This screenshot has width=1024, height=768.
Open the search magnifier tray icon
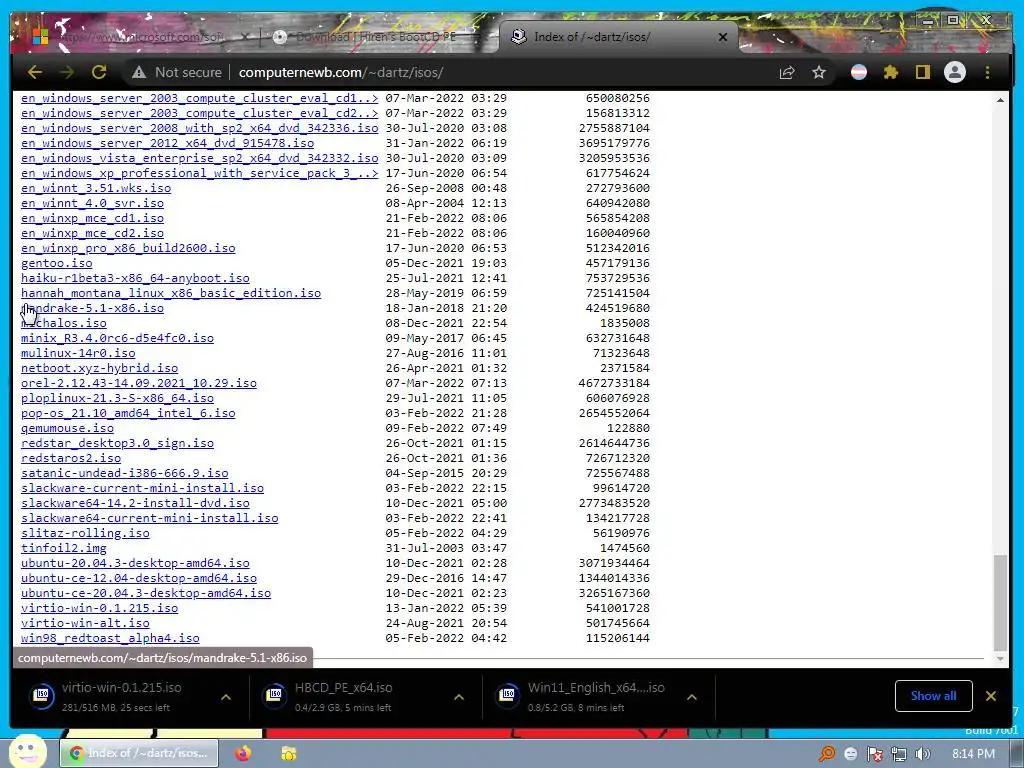point(827,754)
